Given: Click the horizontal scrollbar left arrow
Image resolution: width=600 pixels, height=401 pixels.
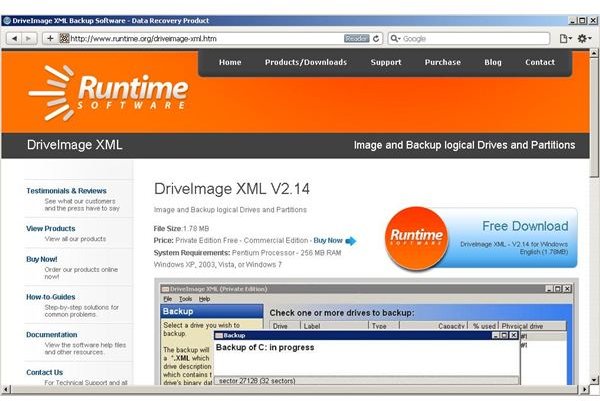Looking at the screenshot, I should pyautogui.click(x=5, y=390).
